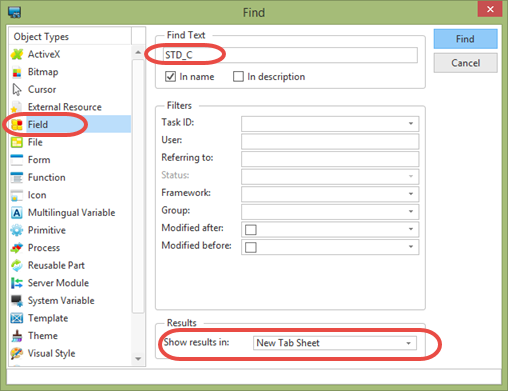This screenshot has height=391, width=508.
Task: Select the Cursor object type icon
Action: pos(17,89)
